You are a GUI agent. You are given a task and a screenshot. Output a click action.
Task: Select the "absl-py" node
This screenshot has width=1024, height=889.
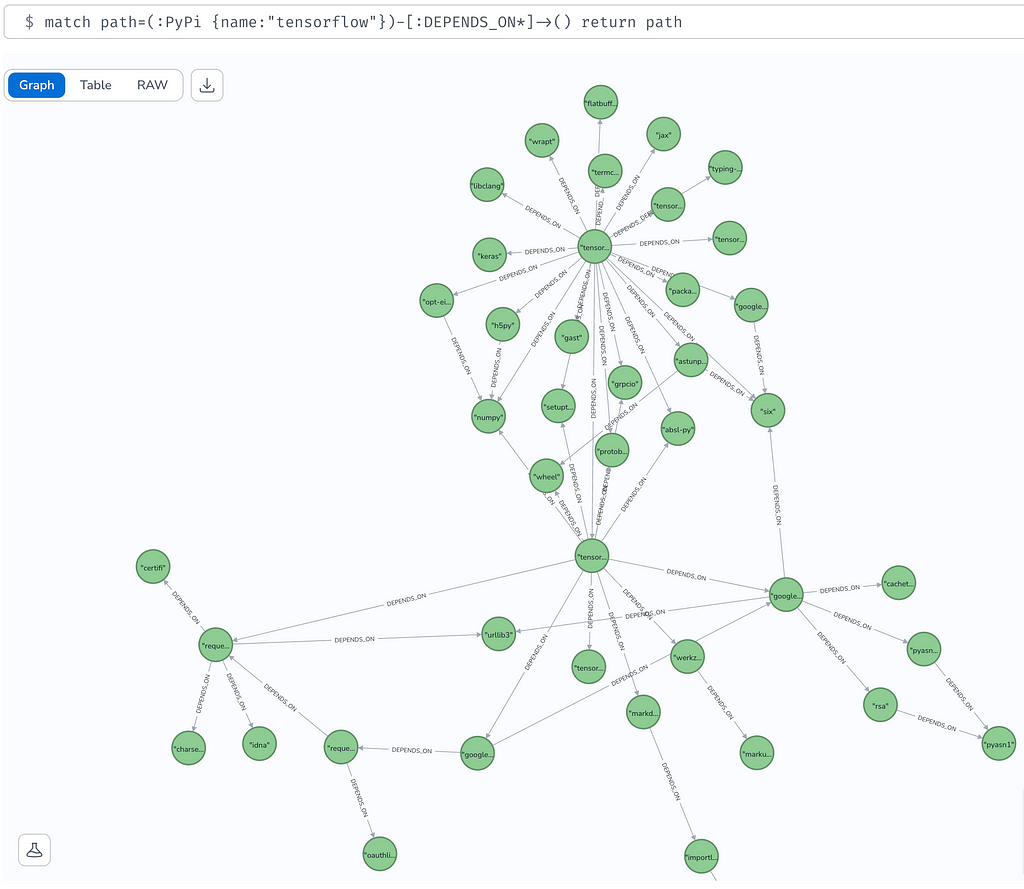coord(678,428)
